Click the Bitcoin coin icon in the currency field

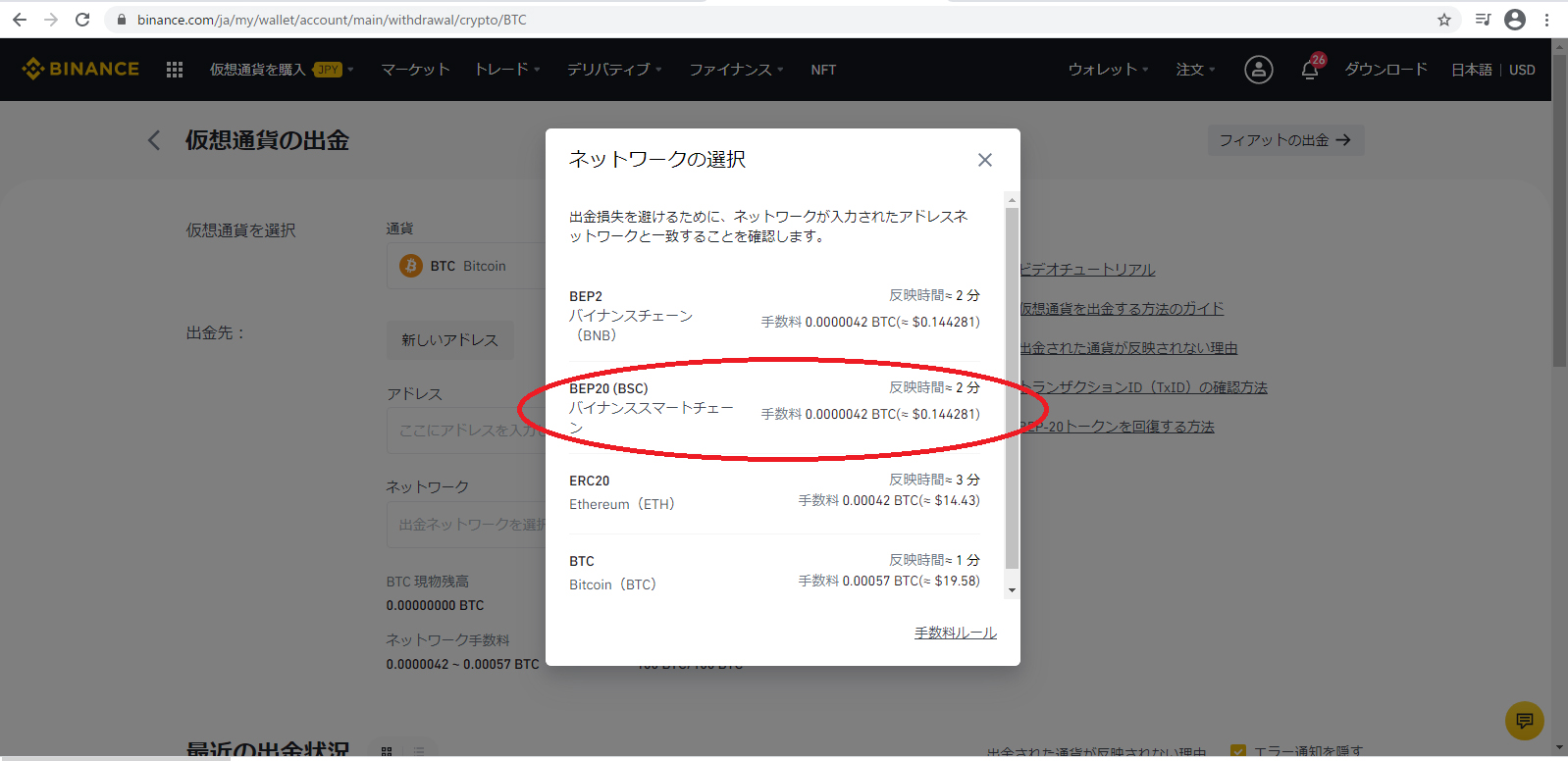click(x=411, y=266)
